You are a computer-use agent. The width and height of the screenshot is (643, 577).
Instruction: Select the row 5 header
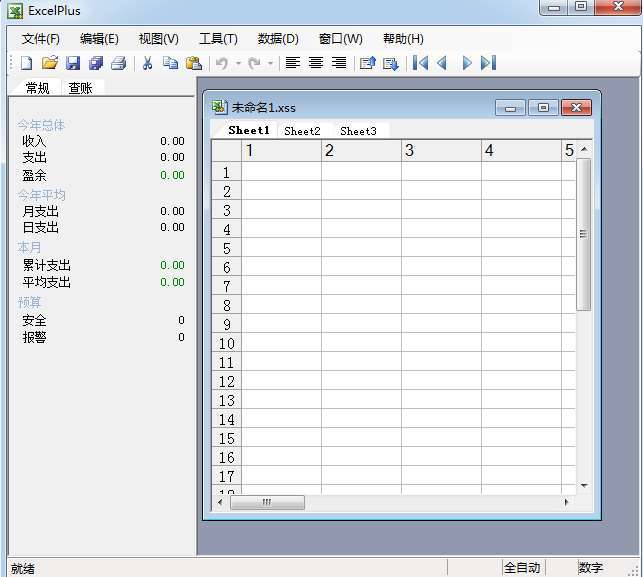[227, 248]
